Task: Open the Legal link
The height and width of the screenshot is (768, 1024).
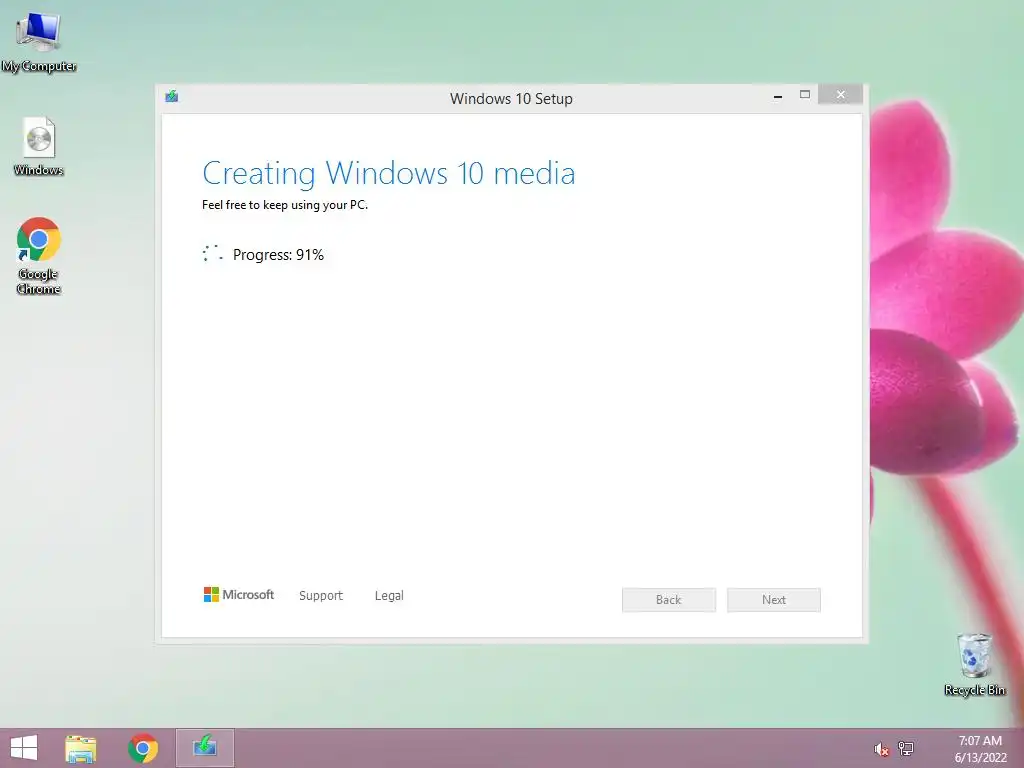Action: tap(389, 596)
